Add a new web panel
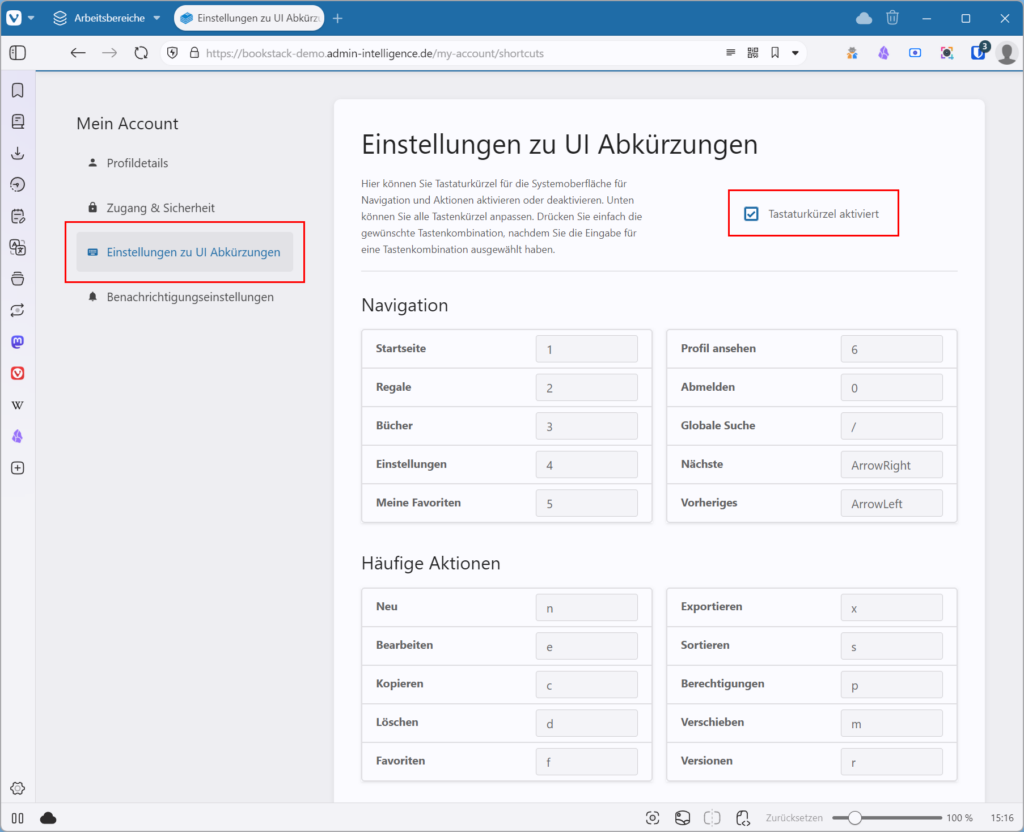Image resolution: width=1024 pixels, height=832 pixels. coord(18,468)
